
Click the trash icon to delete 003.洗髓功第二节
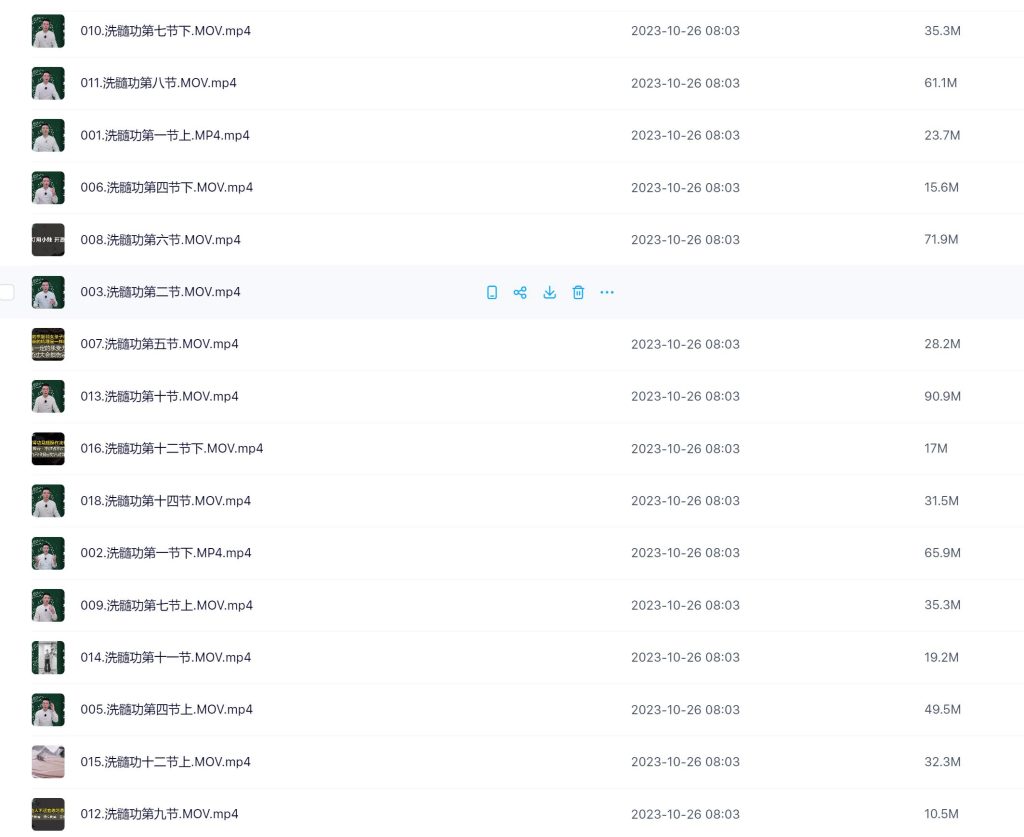point(578,292)
